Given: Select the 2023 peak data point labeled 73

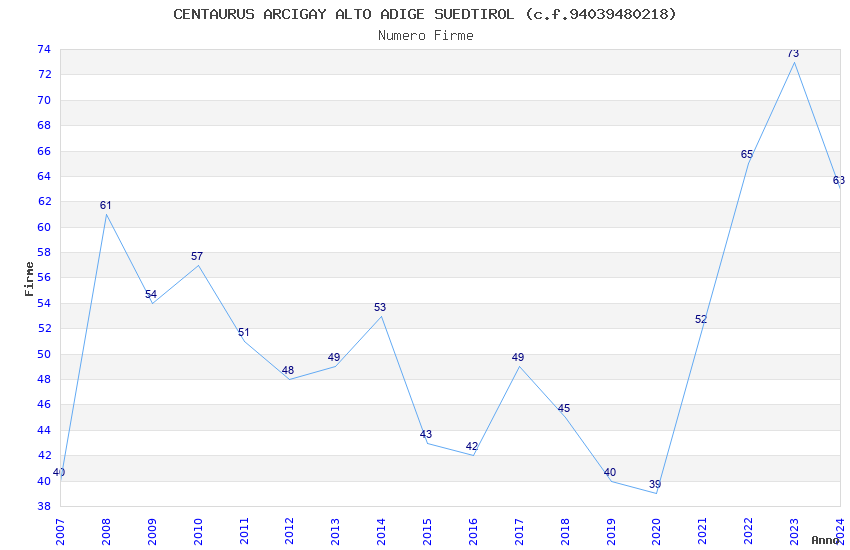Looking at the screenshot, I should pyautogui.click(x=794, y=53).
